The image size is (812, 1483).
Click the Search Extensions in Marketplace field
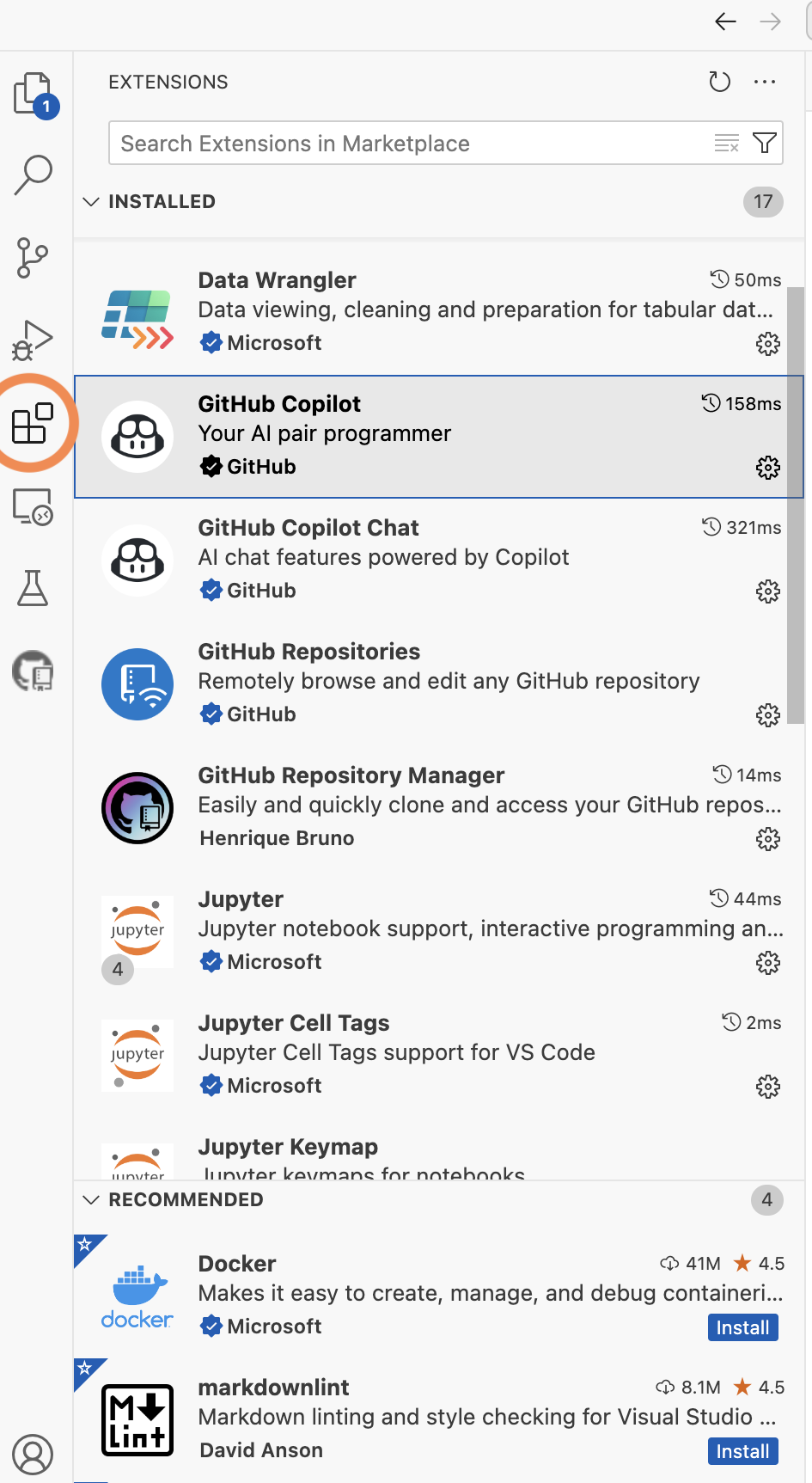(412, 143)
